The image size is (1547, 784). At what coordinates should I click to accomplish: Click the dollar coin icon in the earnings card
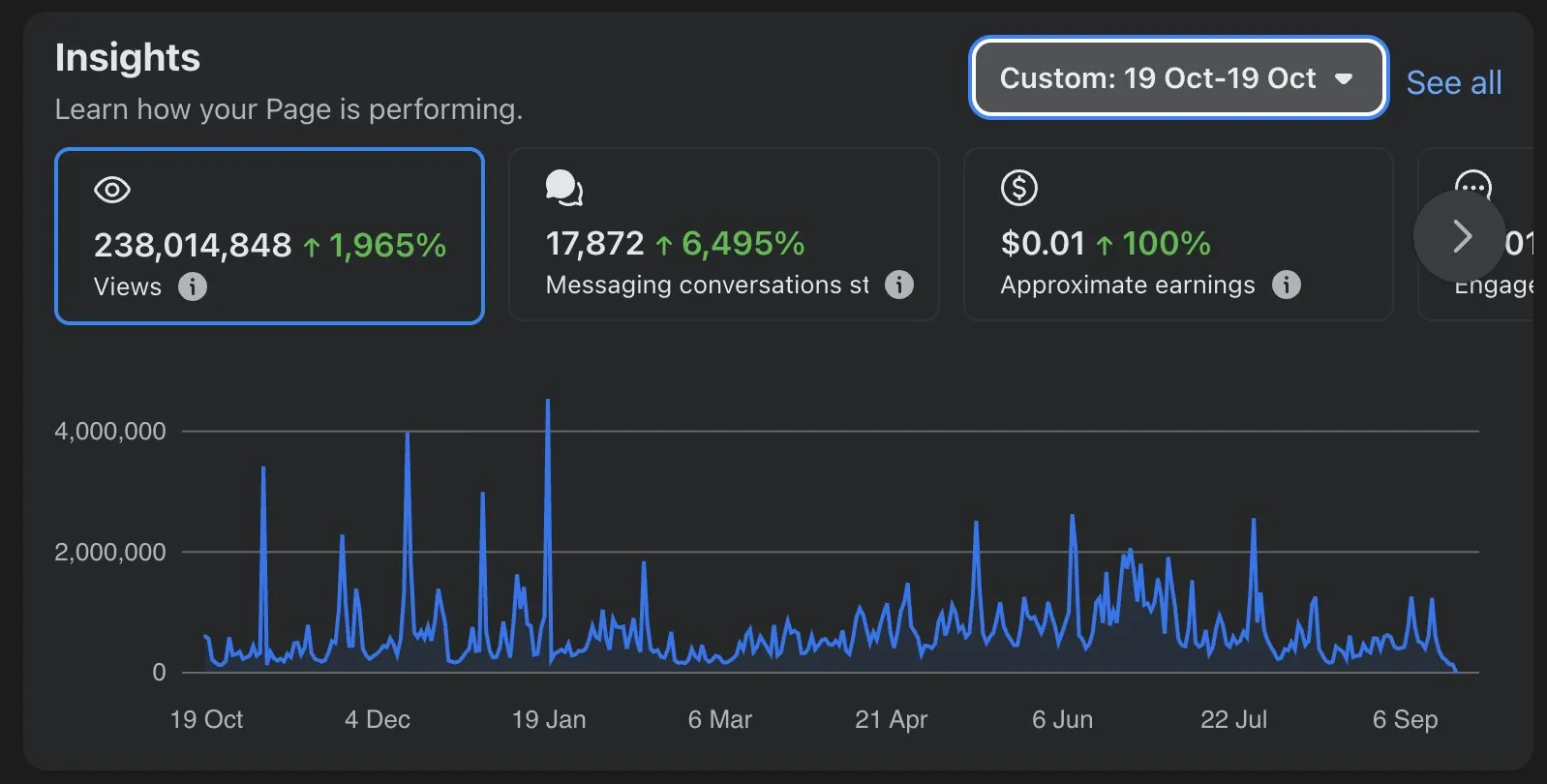pos(1019,188)
